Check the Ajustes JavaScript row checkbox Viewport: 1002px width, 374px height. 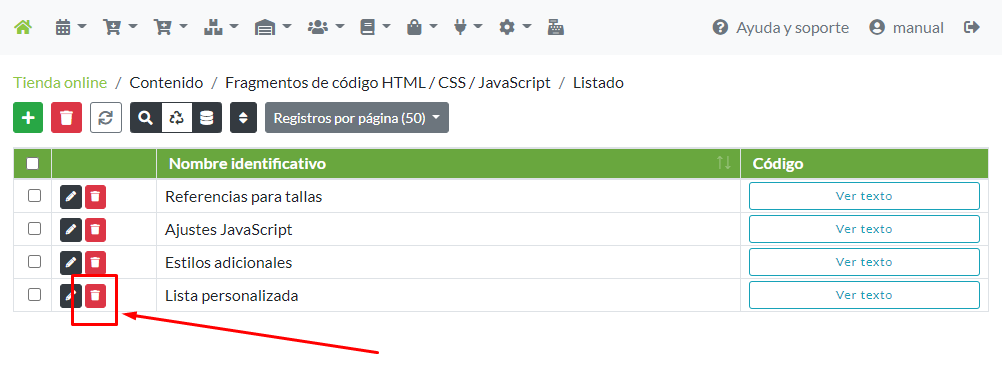pos(35,228)
